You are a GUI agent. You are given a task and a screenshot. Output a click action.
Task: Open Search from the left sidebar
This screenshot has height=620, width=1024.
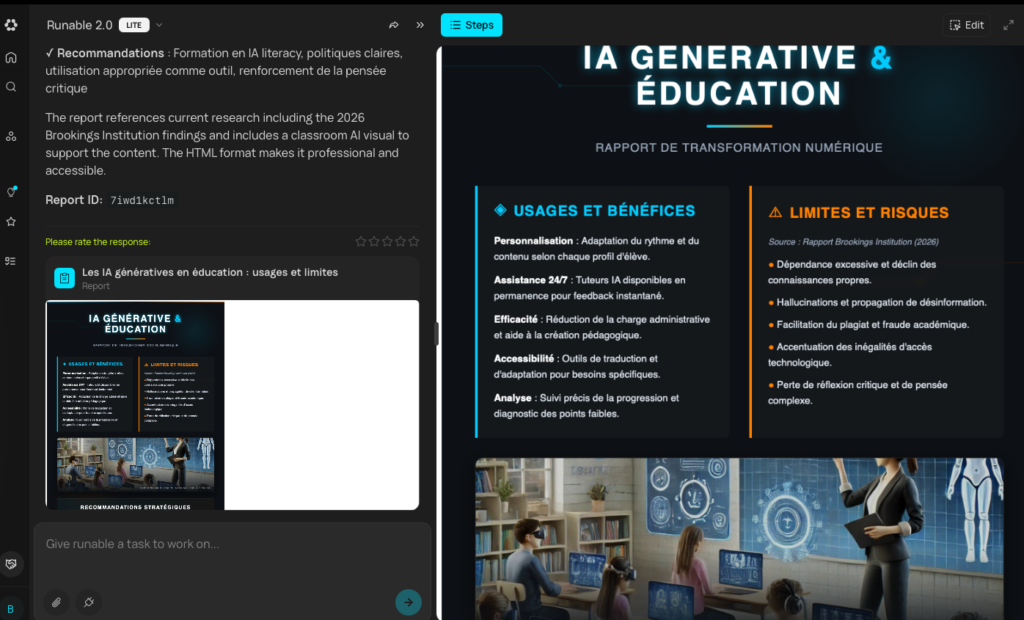point(11,87)
